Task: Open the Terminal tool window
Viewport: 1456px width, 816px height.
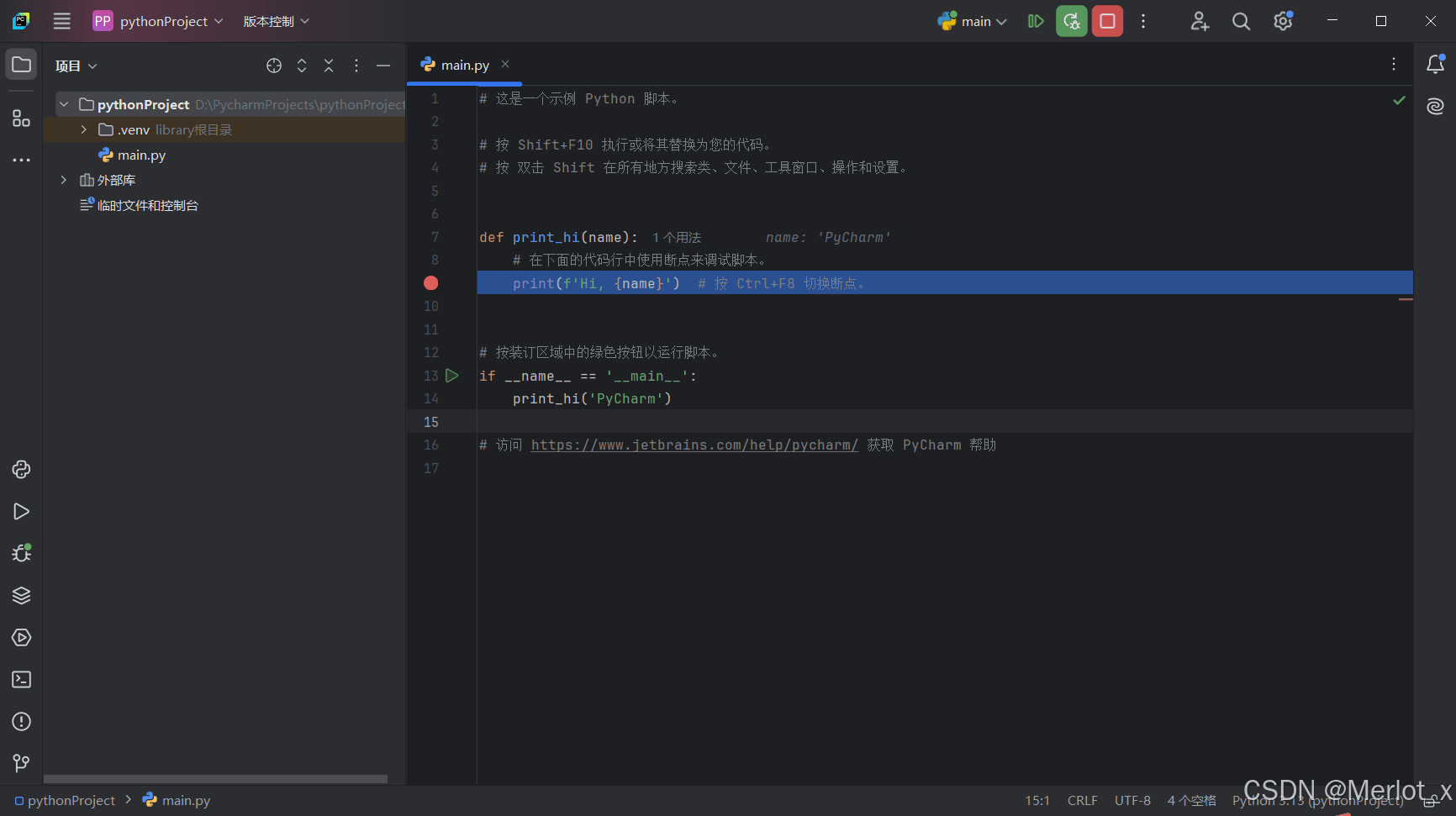Action: [x=21, y=680]
